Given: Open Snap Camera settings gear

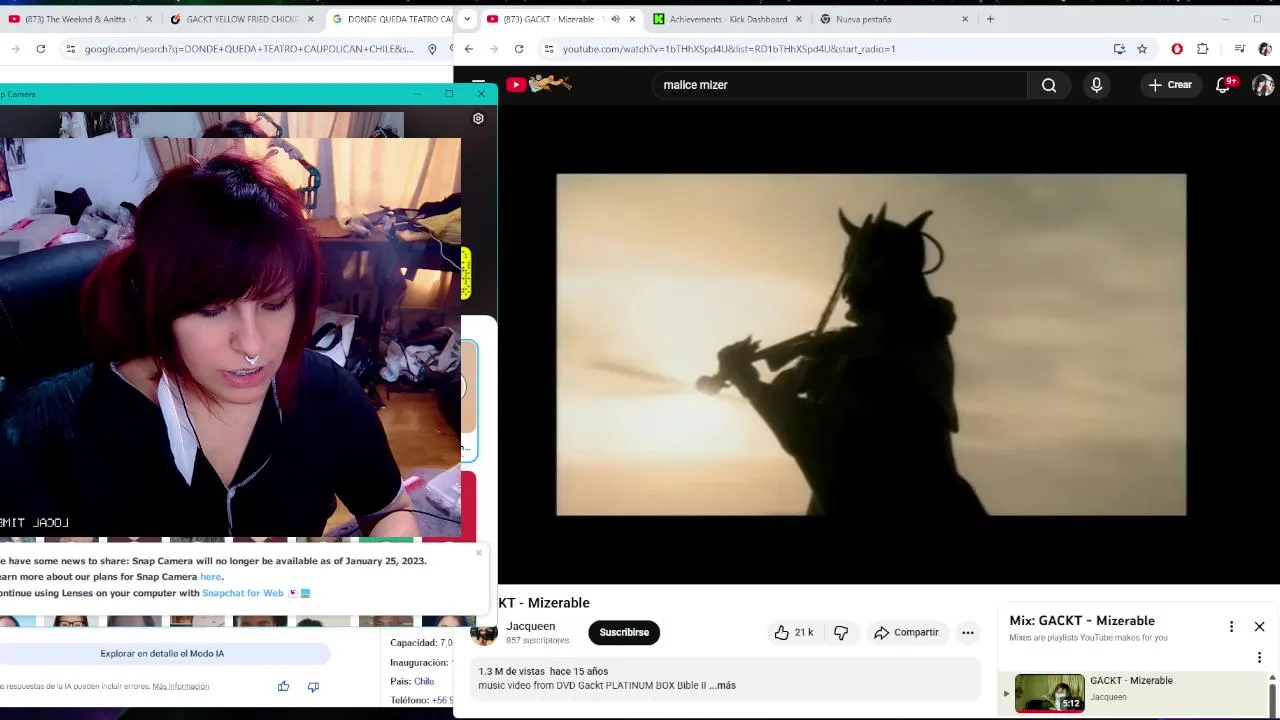Looking at the screenshot, I should [478, 118].
